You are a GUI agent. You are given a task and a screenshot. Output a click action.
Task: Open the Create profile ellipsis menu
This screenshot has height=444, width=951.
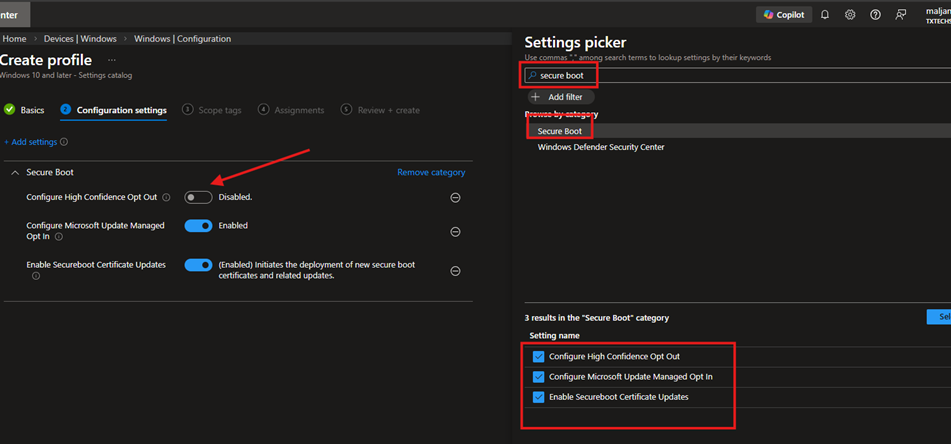point(112,60)
